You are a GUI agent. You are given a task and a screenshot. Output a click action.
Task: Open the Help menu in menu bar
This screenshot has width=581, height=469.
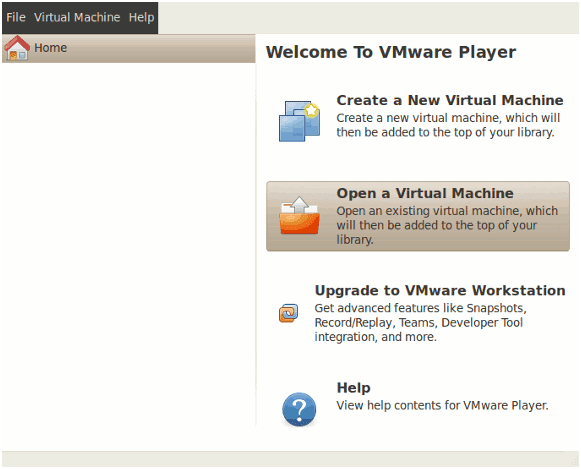click(142, 17)
